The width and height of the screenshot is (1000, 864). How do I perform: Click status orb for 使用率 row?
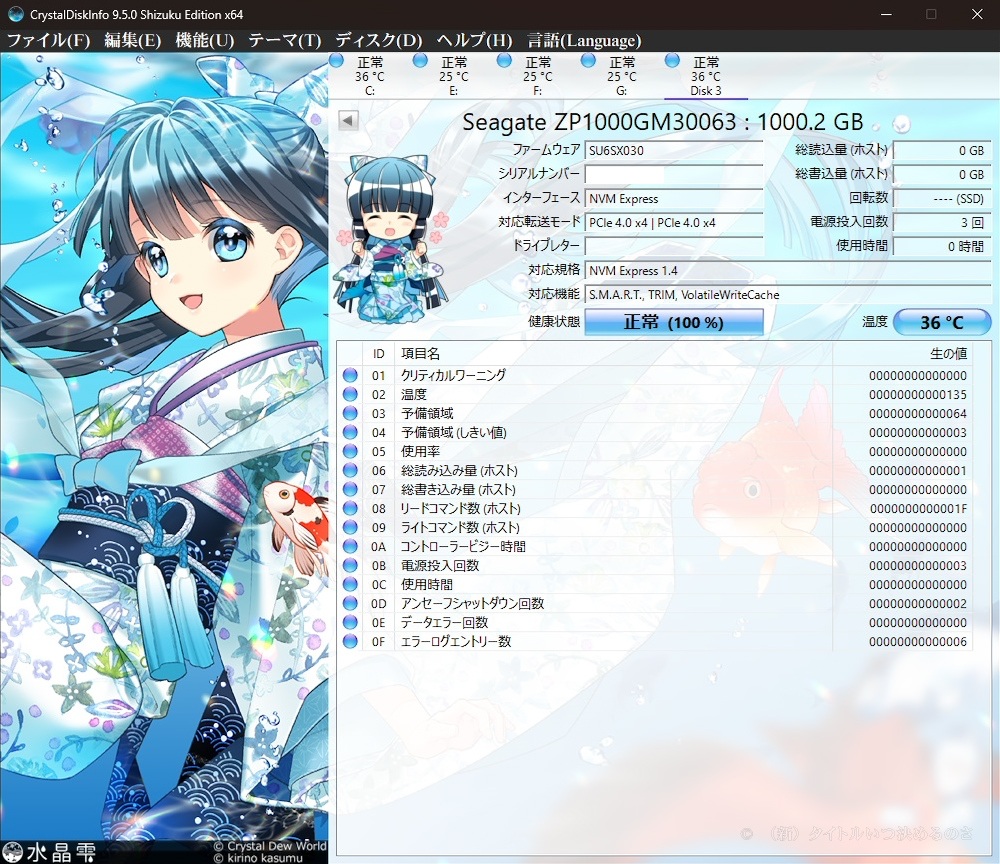point(350,451)
